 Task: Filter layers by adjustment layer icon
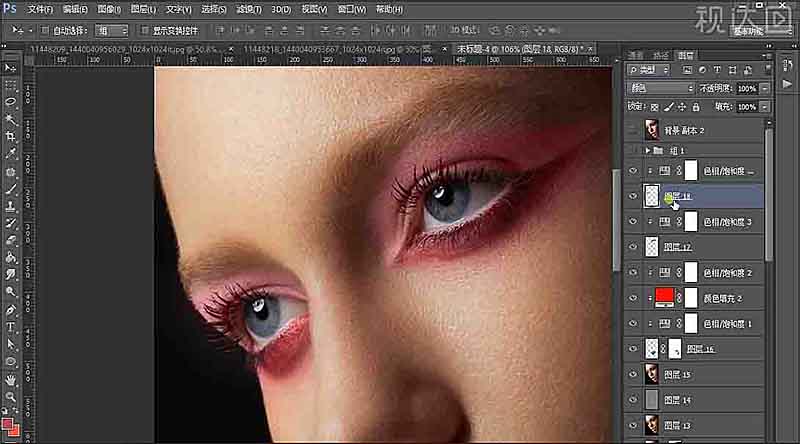[x=702, y=70]
